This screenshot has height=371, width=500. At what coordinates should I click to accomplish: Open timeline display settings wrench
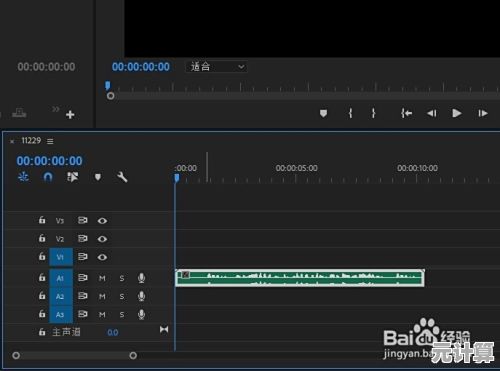click(x=122, y=177)
